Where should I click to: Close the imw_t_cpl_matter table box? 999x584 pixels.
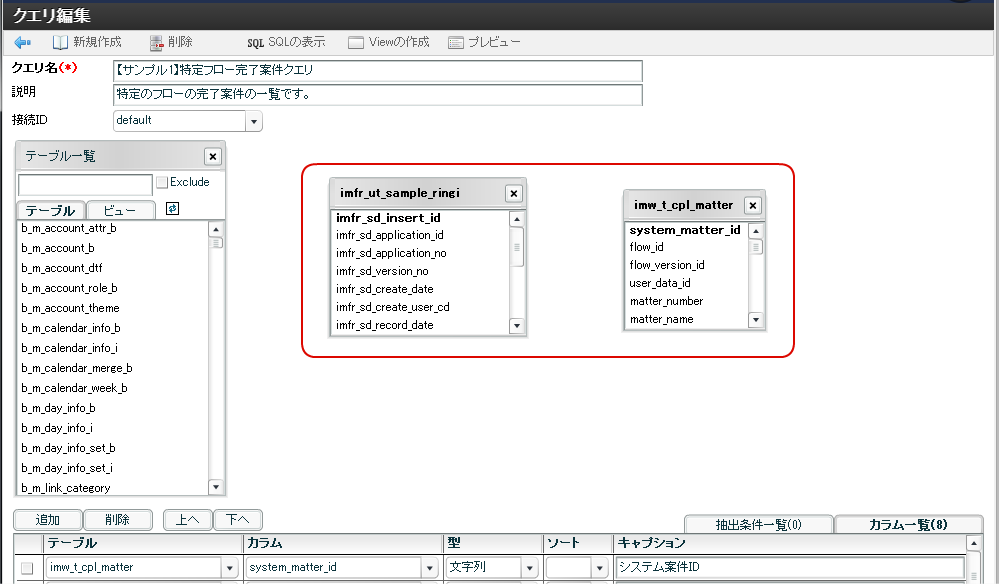(753, 205)
